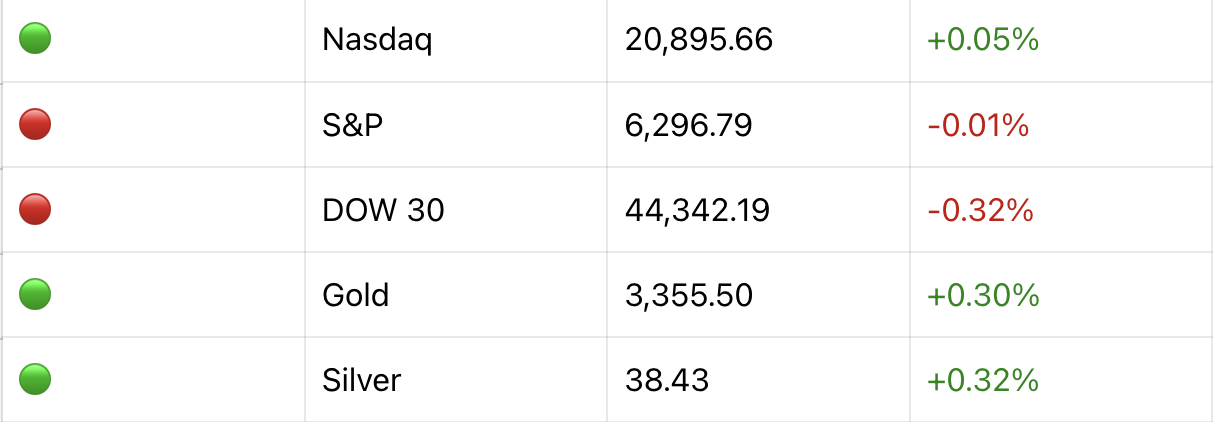Select the red indicator in DOW 30 row
The image size is (1216, 422).
pos(35,210)
